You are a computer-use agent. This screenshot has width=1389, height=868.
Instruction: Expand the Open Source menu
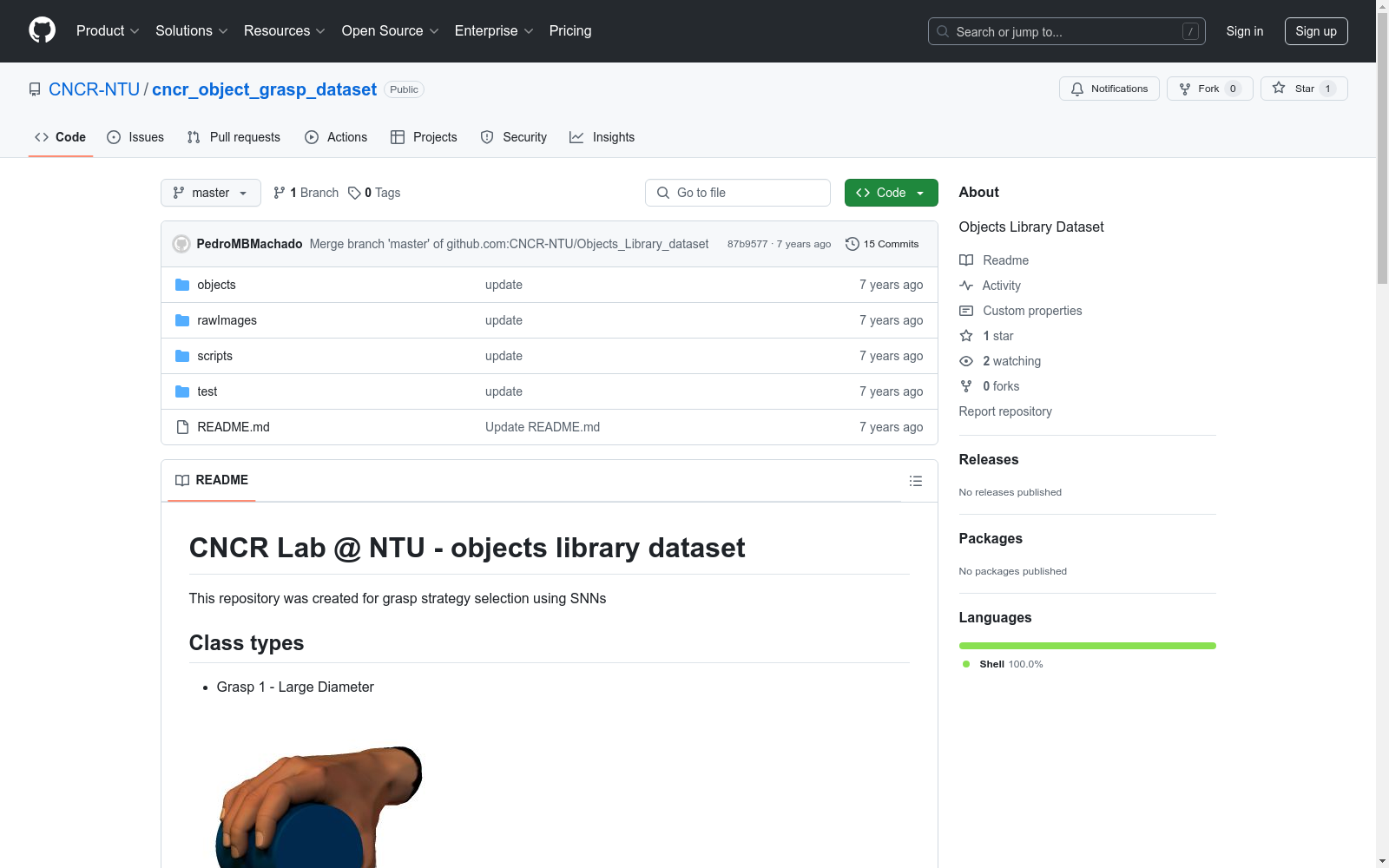click(x=391, y=30)
